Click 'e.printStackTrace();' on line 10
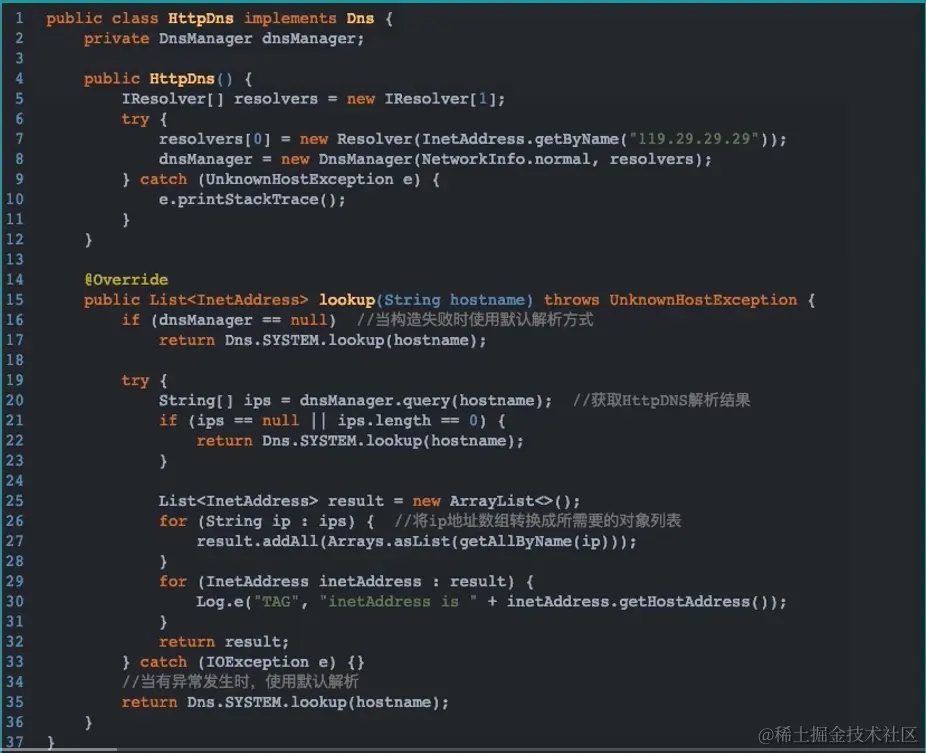Screen dimensions: 926x753 click(x=252, y=200)
